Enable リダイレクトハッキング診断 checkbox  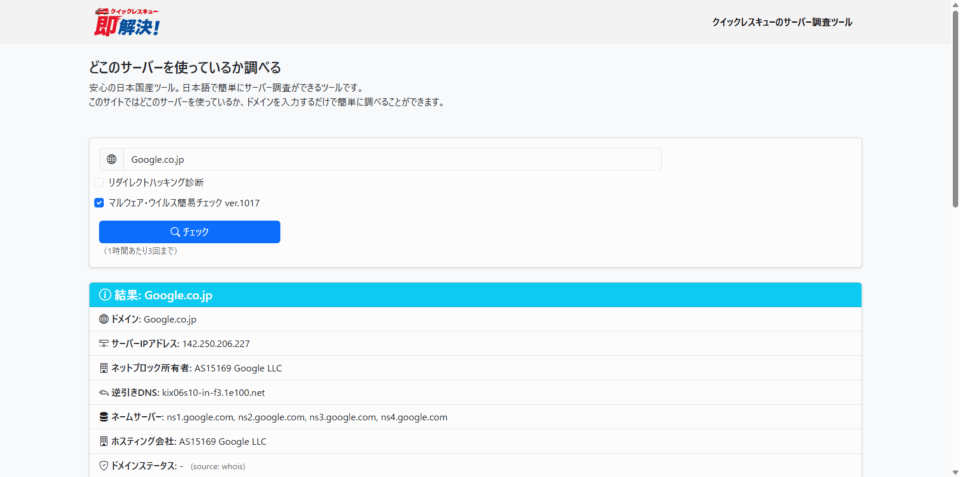click(x=99, y=182)
